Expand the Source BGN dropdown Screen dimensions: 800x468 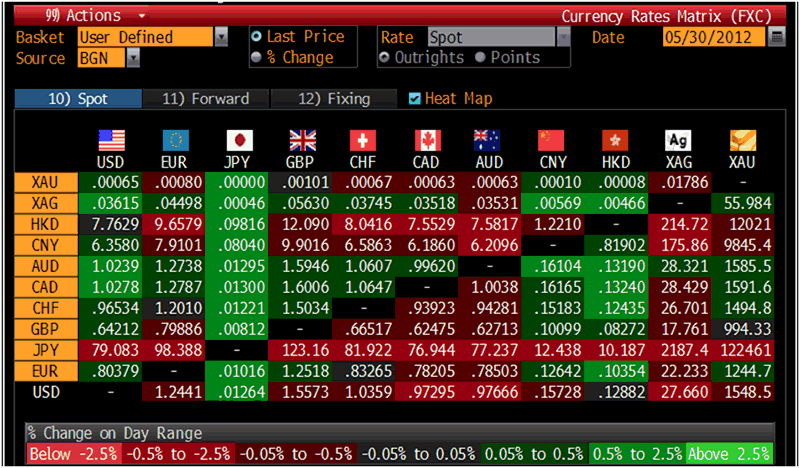coord(134,58)
